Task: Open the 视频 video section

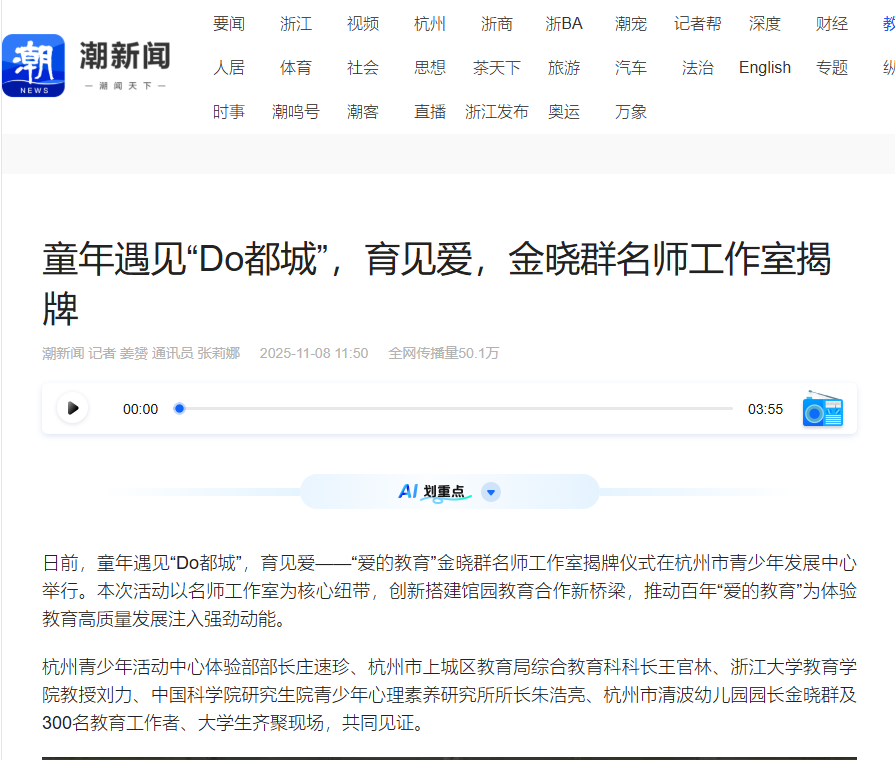Action: (363, 24)
